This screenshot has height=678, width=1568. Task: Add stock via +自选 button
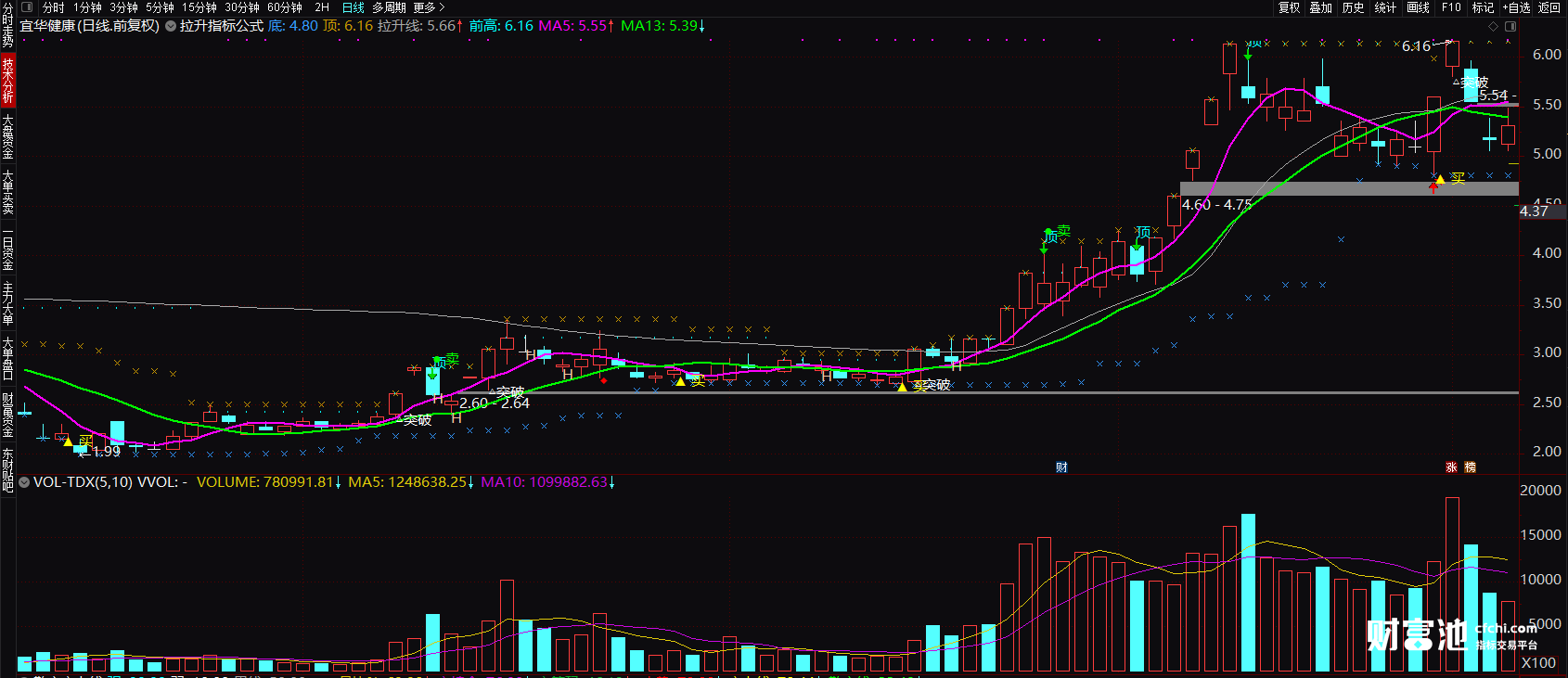[x=1516, y=7]
